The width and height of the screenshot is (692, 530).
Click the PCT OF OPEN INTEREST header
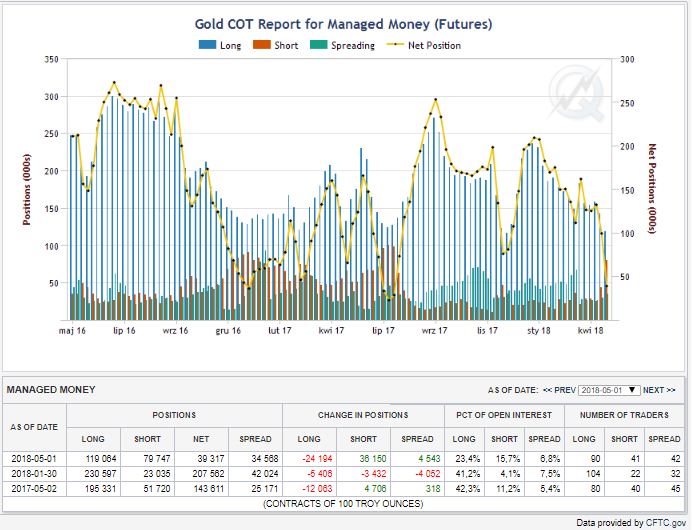point(504,415)
